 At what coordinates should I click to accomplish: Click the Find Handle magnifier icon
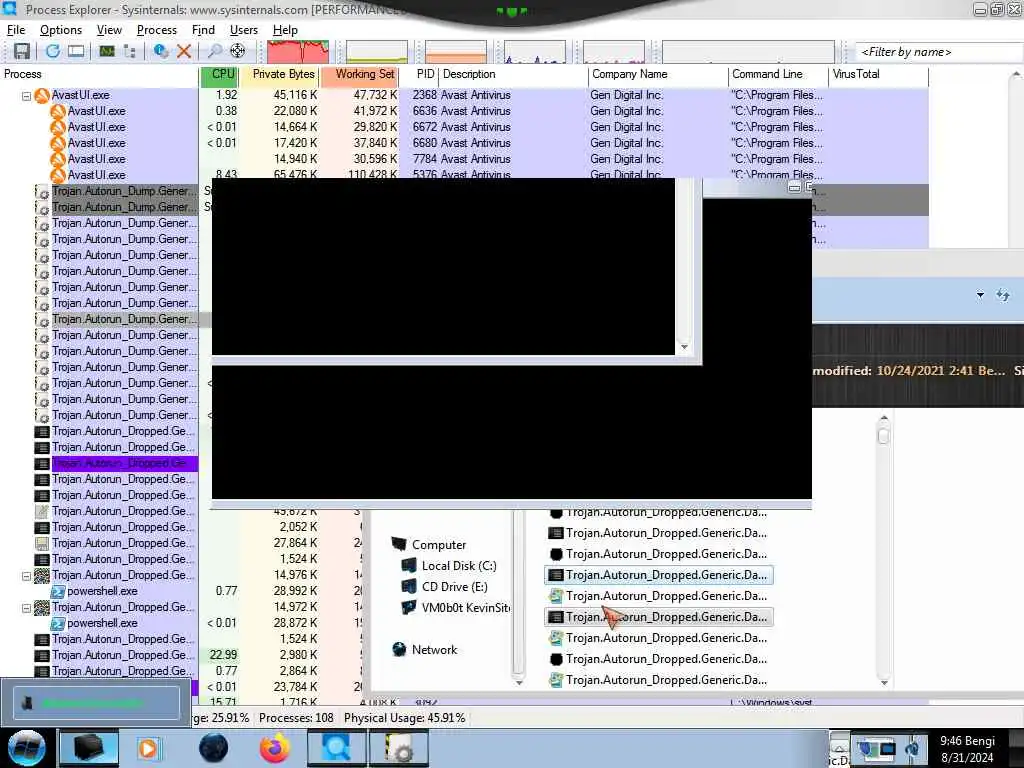214,51
